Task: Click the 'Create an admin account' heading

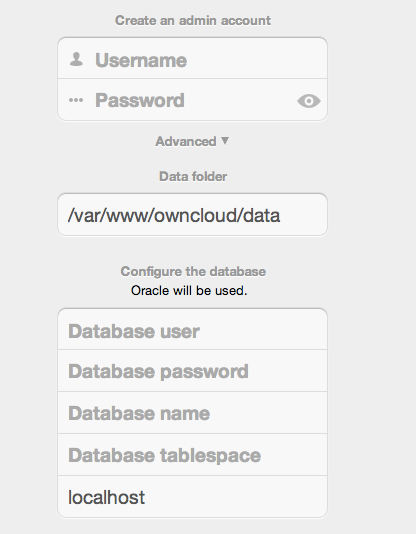Action: tap(193, 20)
